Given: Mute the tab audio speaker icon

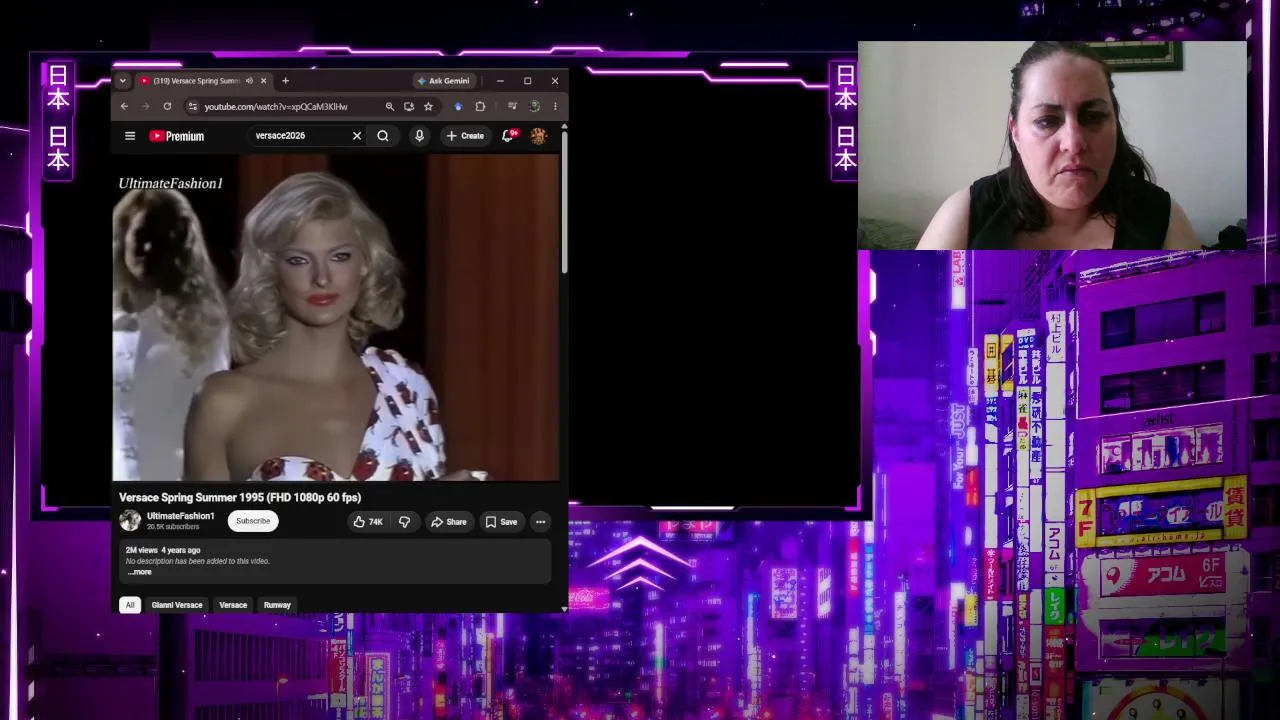Looking at the screenshot, I should 249,81.
